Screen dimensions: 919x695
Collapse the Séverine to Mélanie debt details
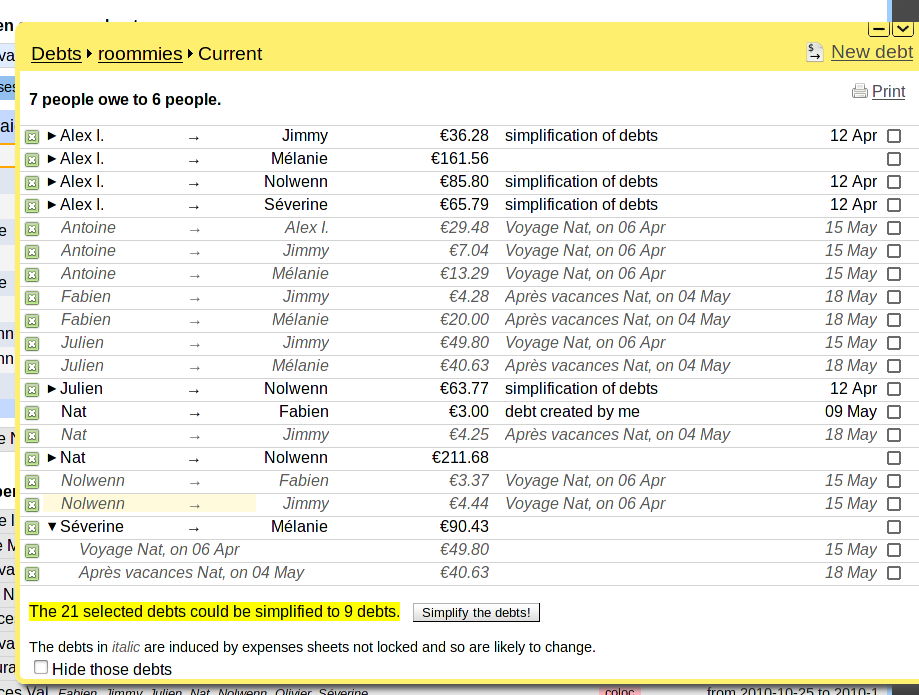tap(52, 527)
